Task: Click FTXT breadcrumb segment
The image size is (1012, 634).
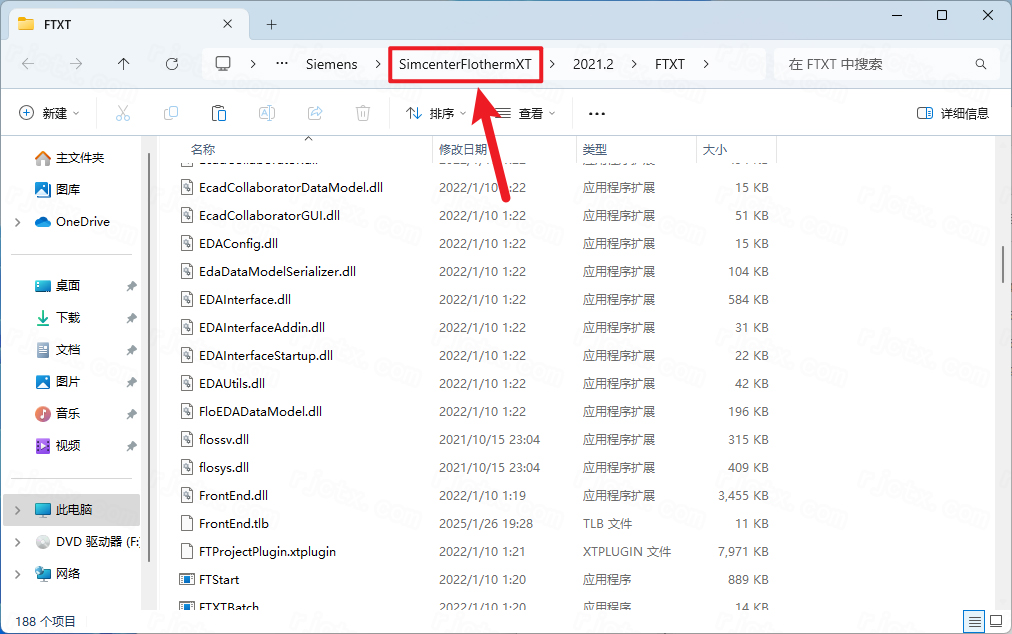Action: coord(670,64)
